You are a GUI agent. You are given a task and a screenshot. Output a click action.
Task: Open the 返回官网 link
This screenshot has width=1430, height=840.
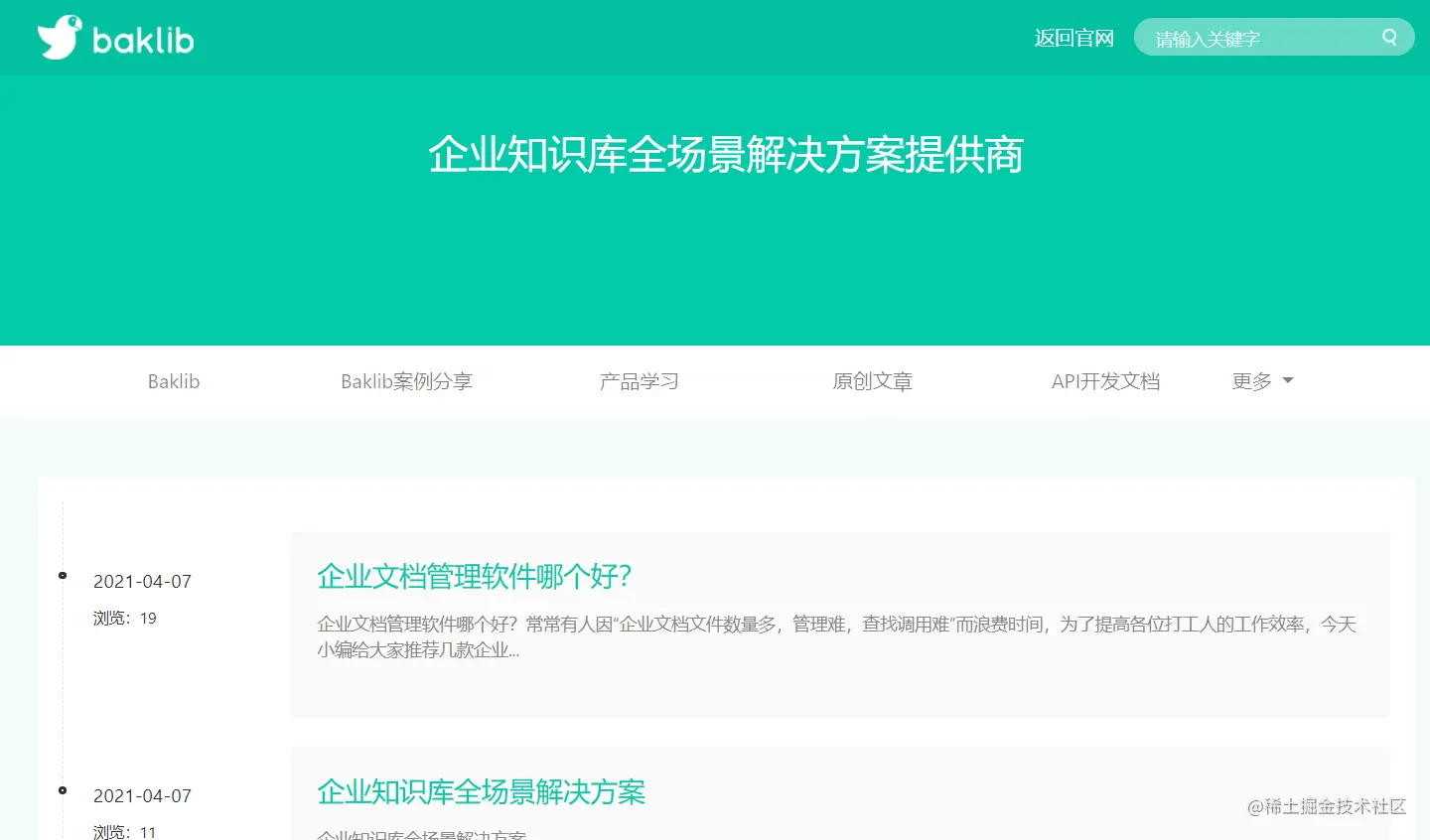1073,38
